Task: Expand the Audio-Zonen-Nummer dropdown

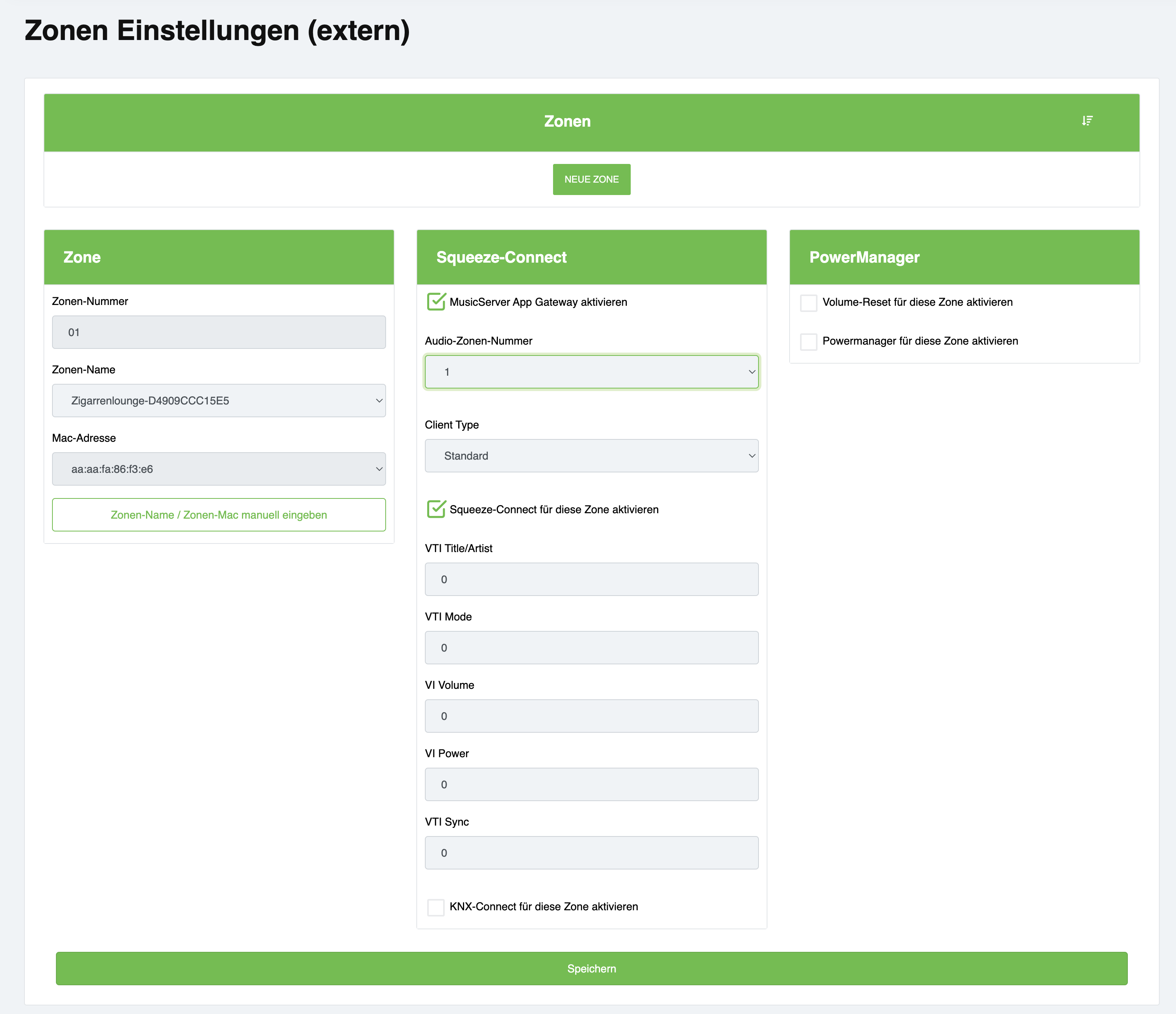Action: pyautogui.click(x=591, y=372)
